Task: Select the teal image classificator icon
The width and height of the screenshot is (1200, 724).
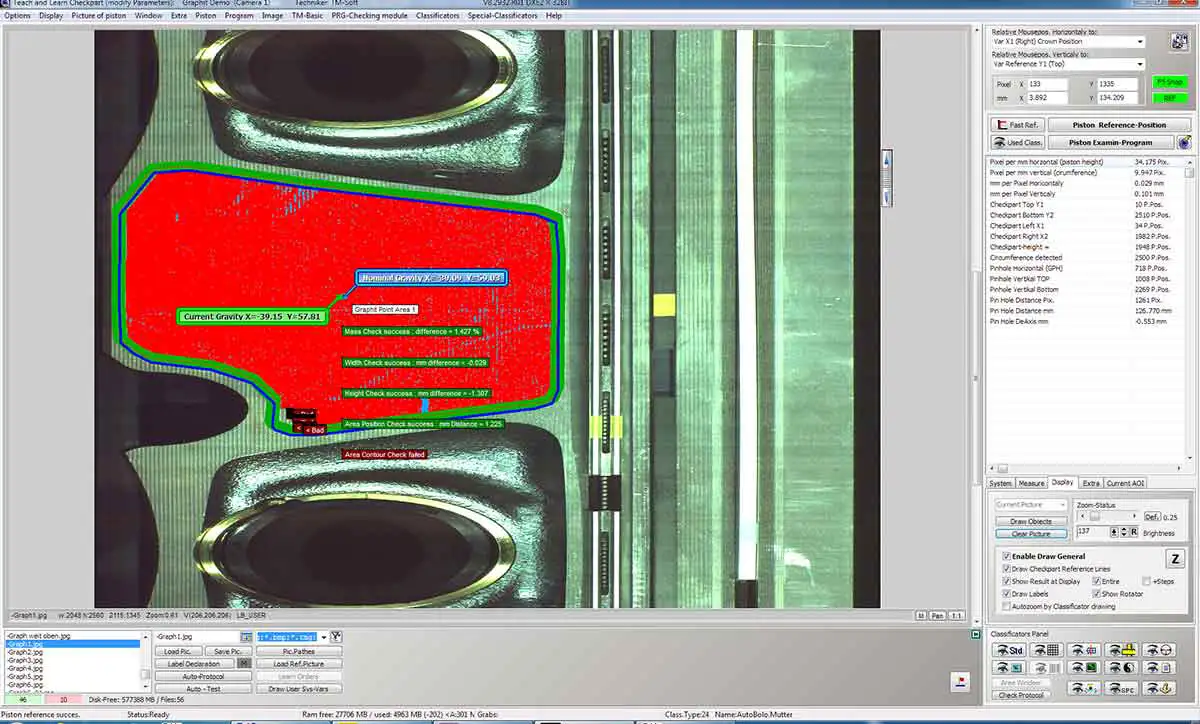Action: click(1009, 668)
